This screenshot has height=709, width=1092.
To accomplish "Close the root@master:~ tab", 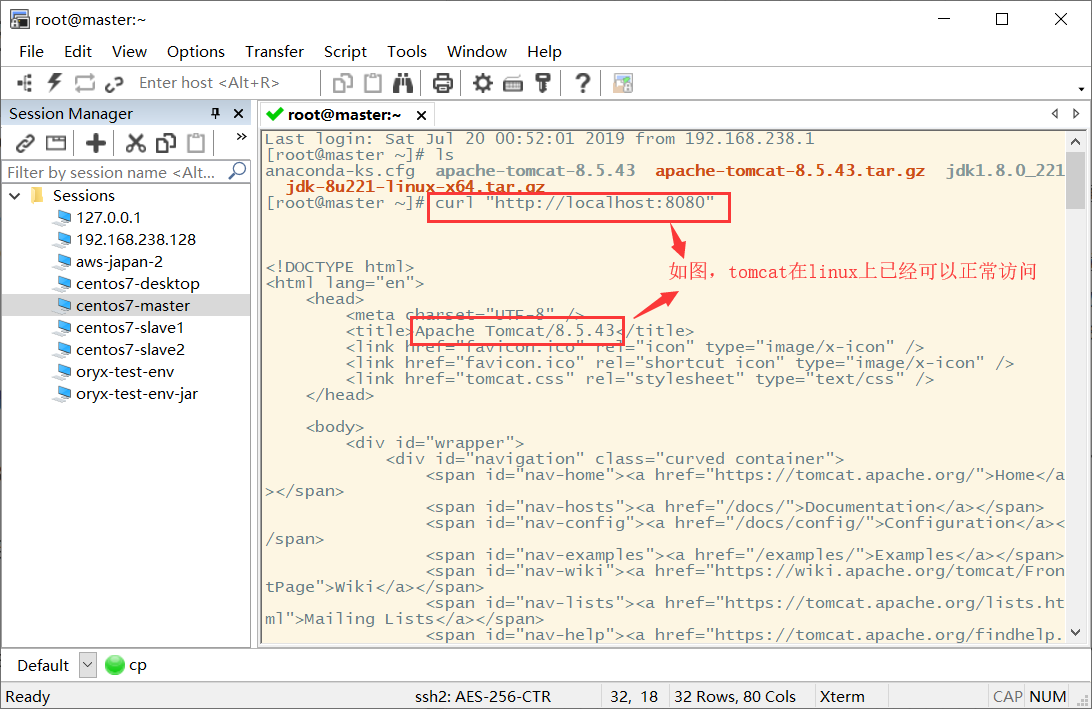I will click(x=421, y=116).
